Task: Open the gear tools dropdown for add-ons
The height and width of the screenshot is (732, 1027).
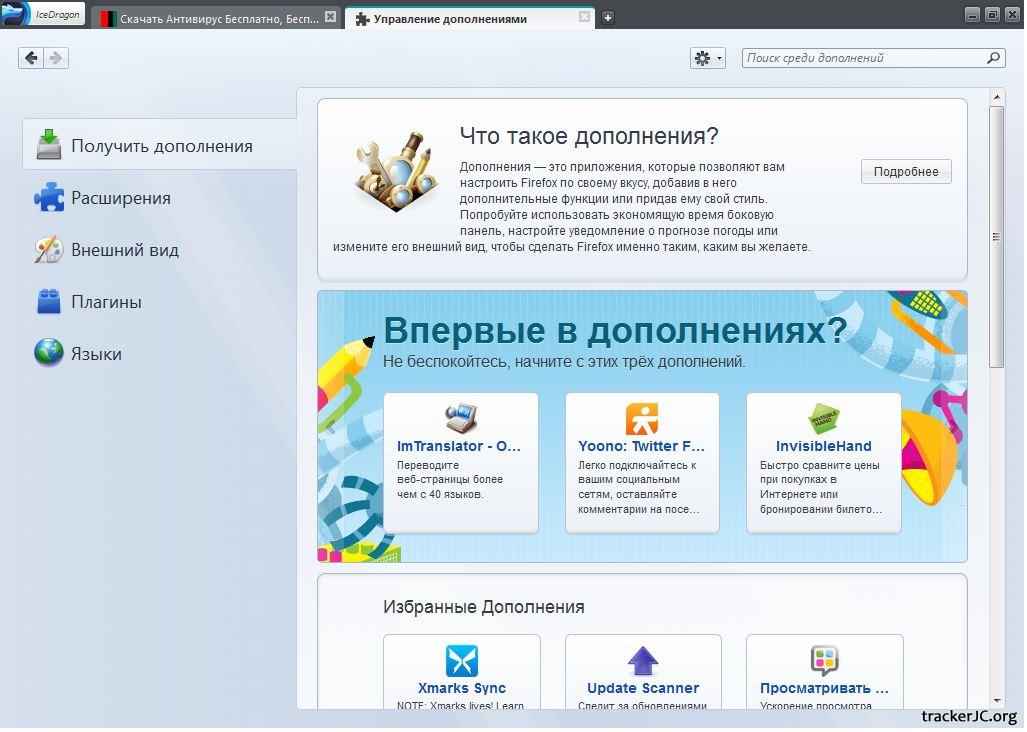Action: [x=707, y=58]
